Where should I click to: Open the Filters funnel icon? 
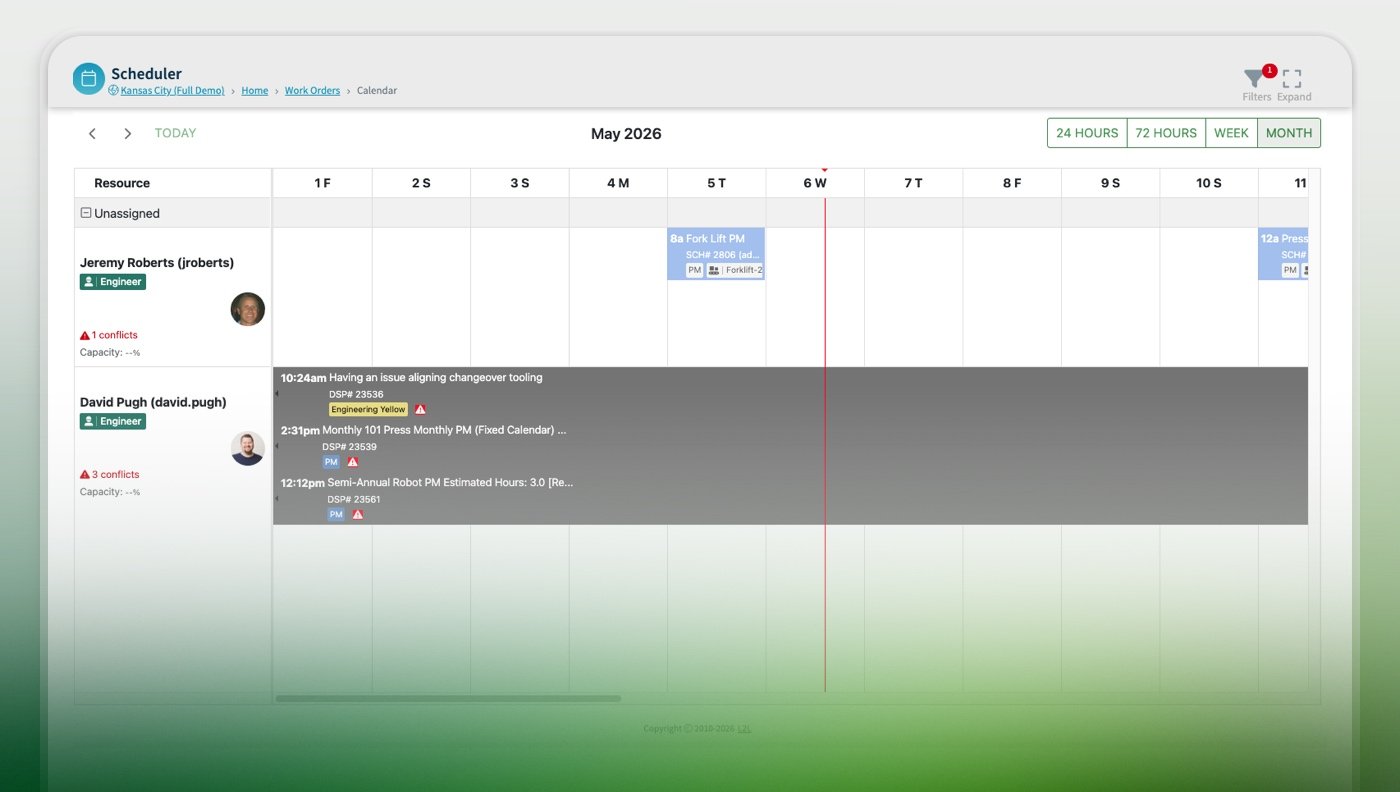pos(1254,79)
